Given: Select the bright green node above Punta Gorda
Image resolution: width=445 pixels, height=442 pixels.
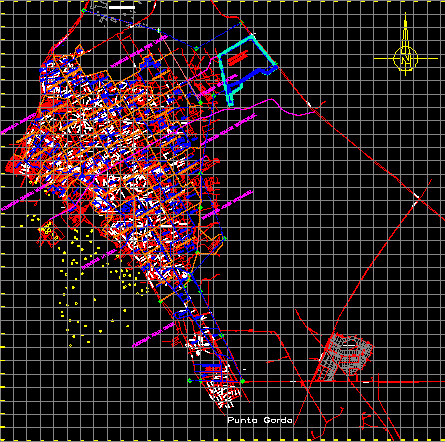Looking at the screenshot, I should pos(243,381).
